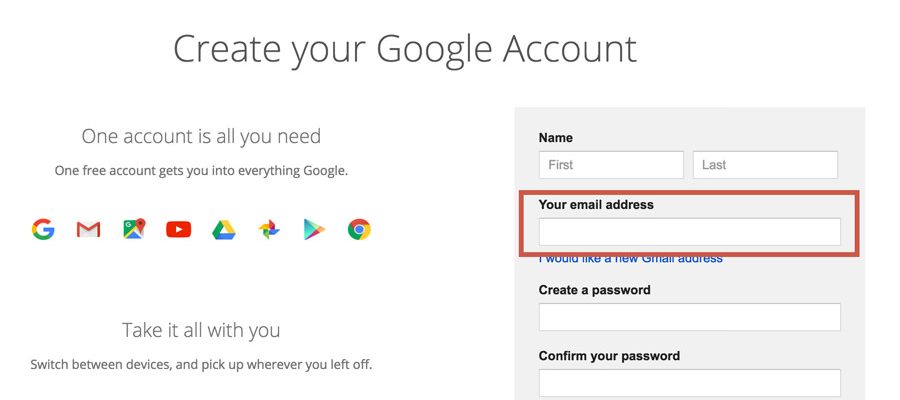
Task: Click the Google Drive triangle icon
Action: tap(224, 230)
